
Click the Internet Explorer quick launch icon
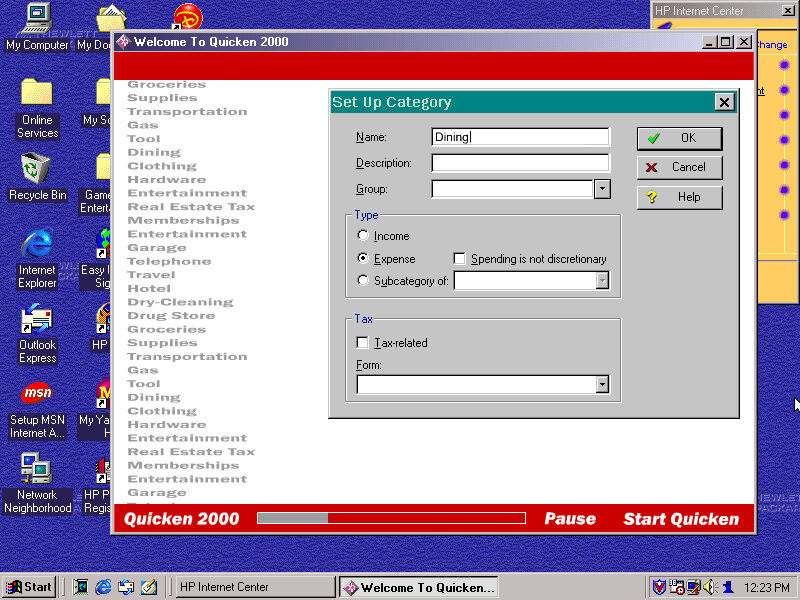click(x=103, y=587)
